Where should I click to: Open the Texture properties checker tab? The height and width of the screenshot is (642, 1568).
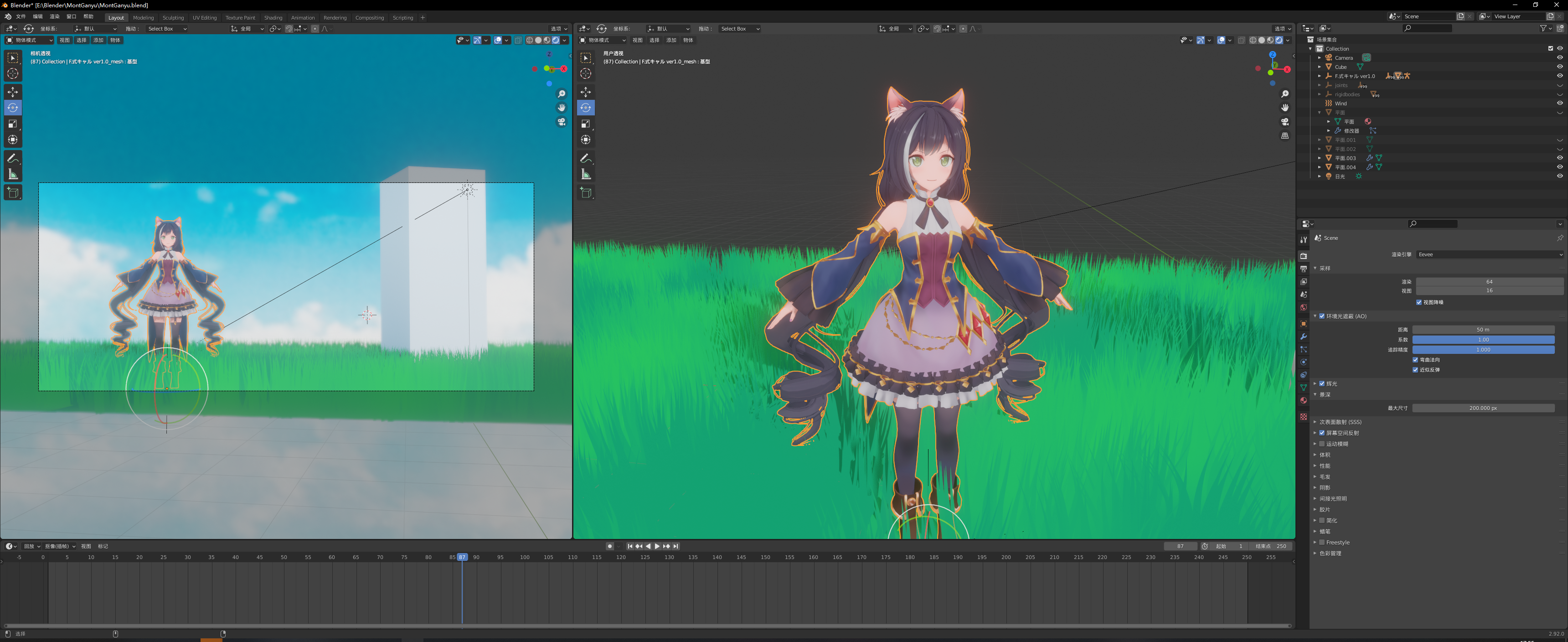[x=1303, y=417]
